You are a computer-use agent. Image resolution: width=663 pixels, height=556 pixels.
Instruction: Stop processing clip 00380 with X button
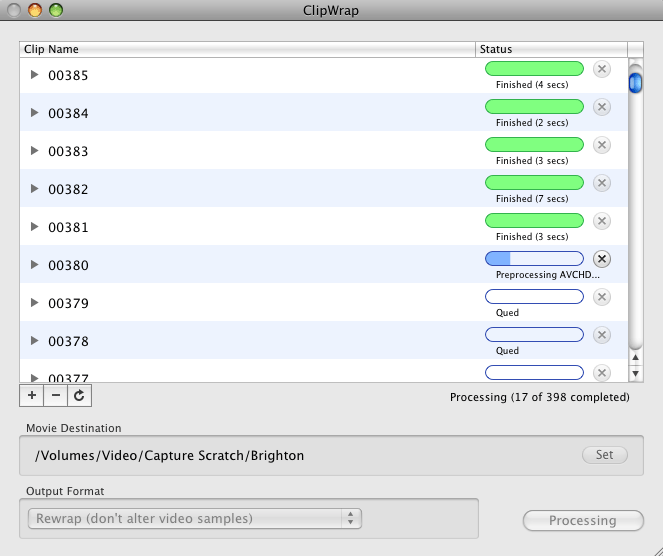(x=602, y=259)
